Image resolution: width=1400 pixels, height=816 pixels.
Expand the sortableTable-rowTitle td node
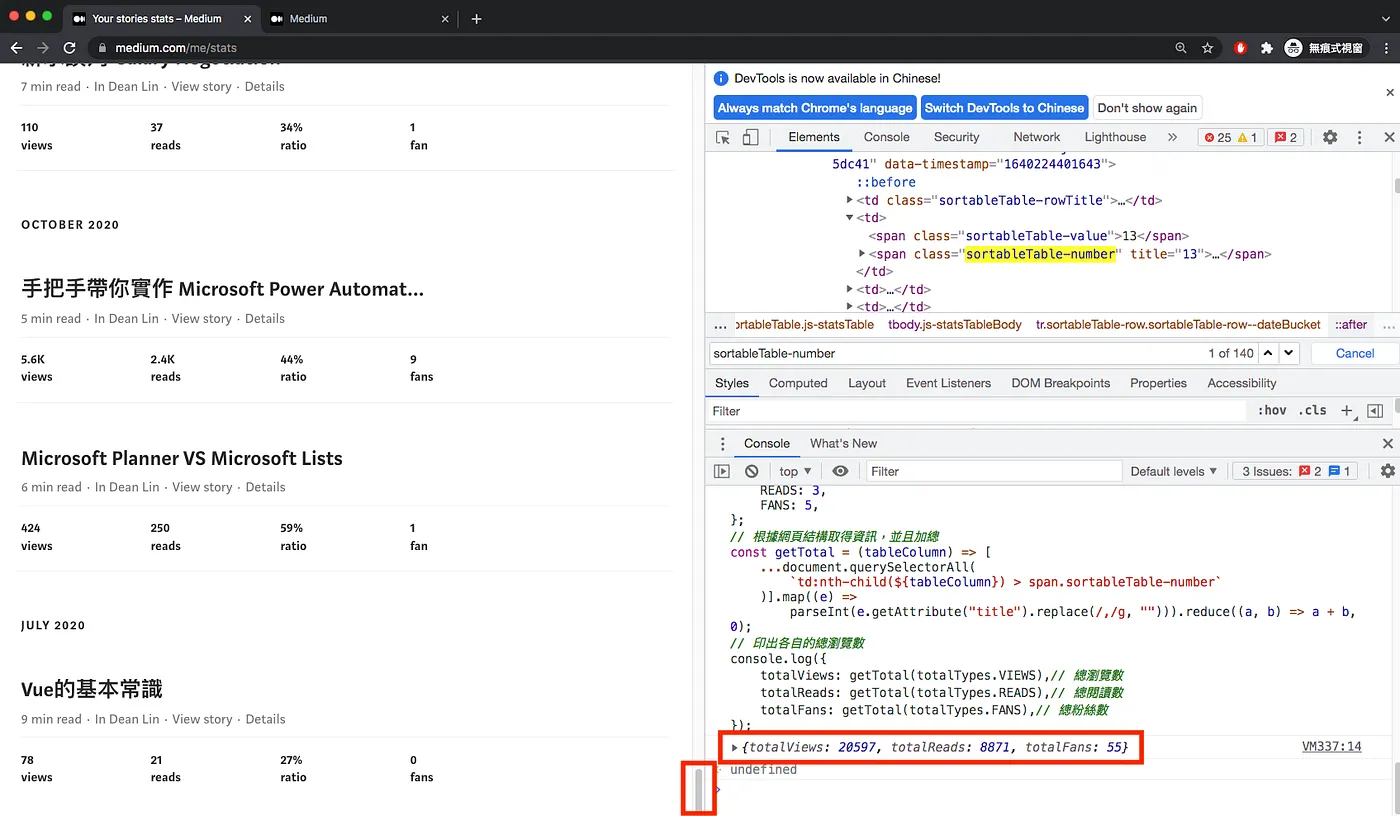tap(850, 200)
